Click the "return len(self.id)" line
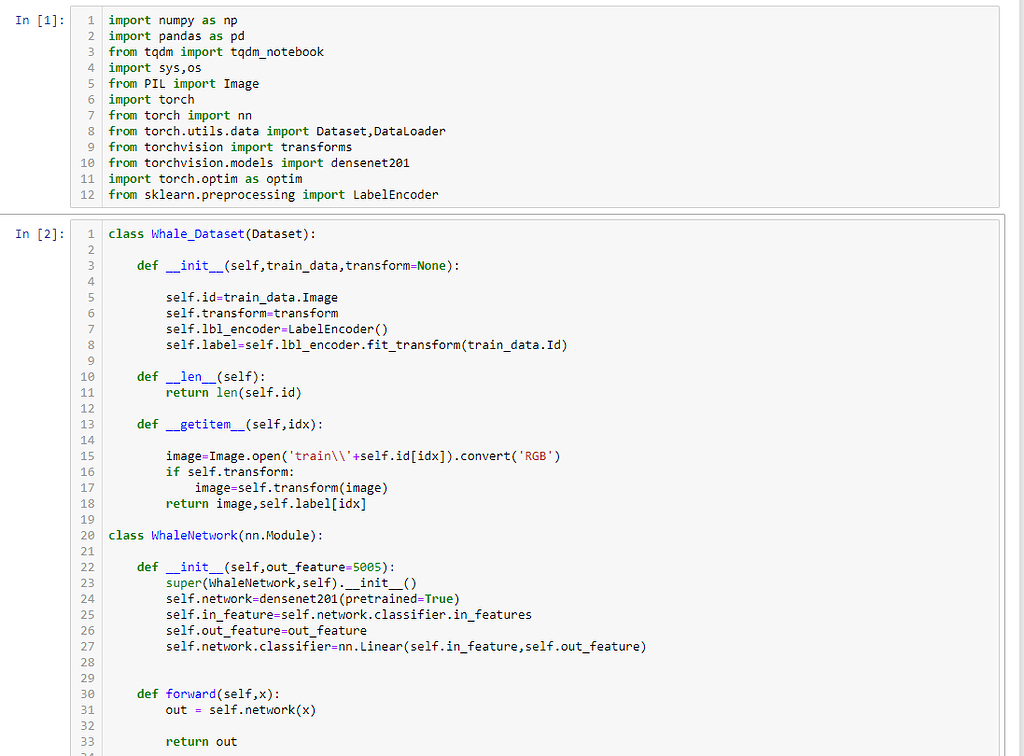1024x756 pixels. point(234,392)
